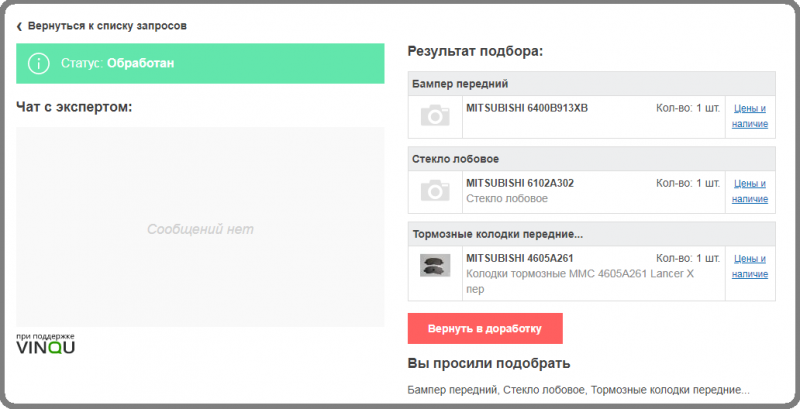Click 'Кол-во: 1 шт.' for the windshield
This screenshot has height=409, width=800.
(x=688, y=183)
